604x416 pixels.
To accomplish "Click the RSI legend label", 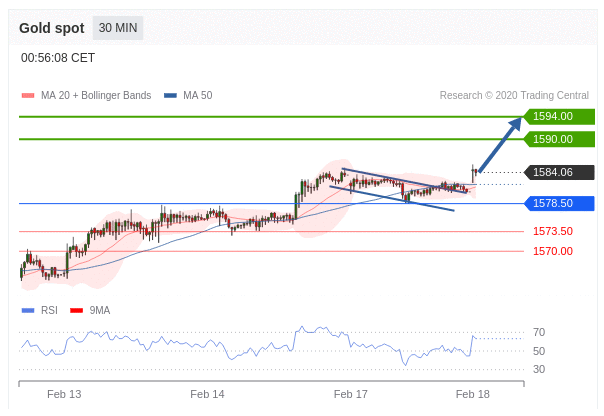I will [x=49, y=310].
